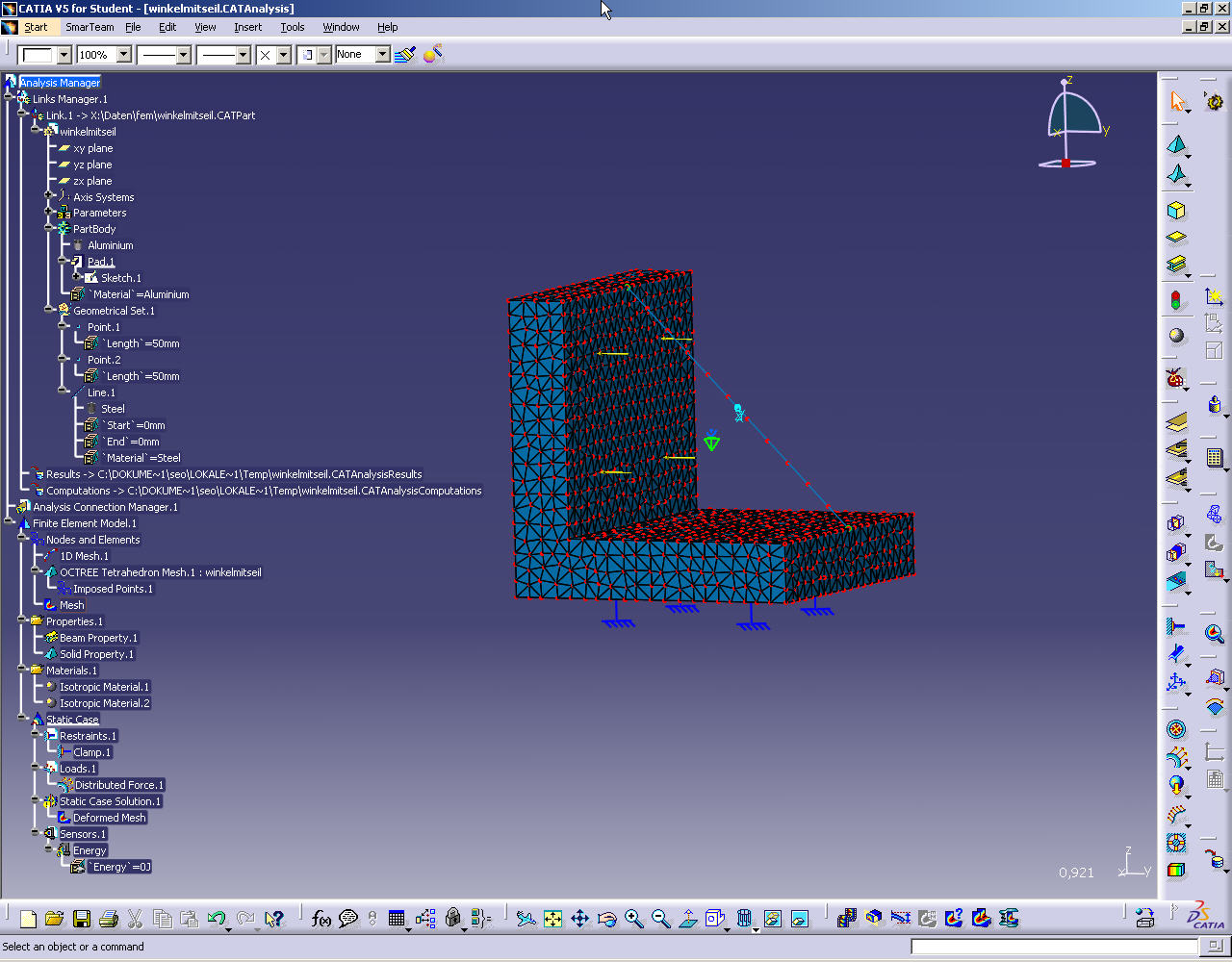The width and height of the screenshot is (1232, 962).
Task: Open the Tools menu
Action: [x=293, y=27]
